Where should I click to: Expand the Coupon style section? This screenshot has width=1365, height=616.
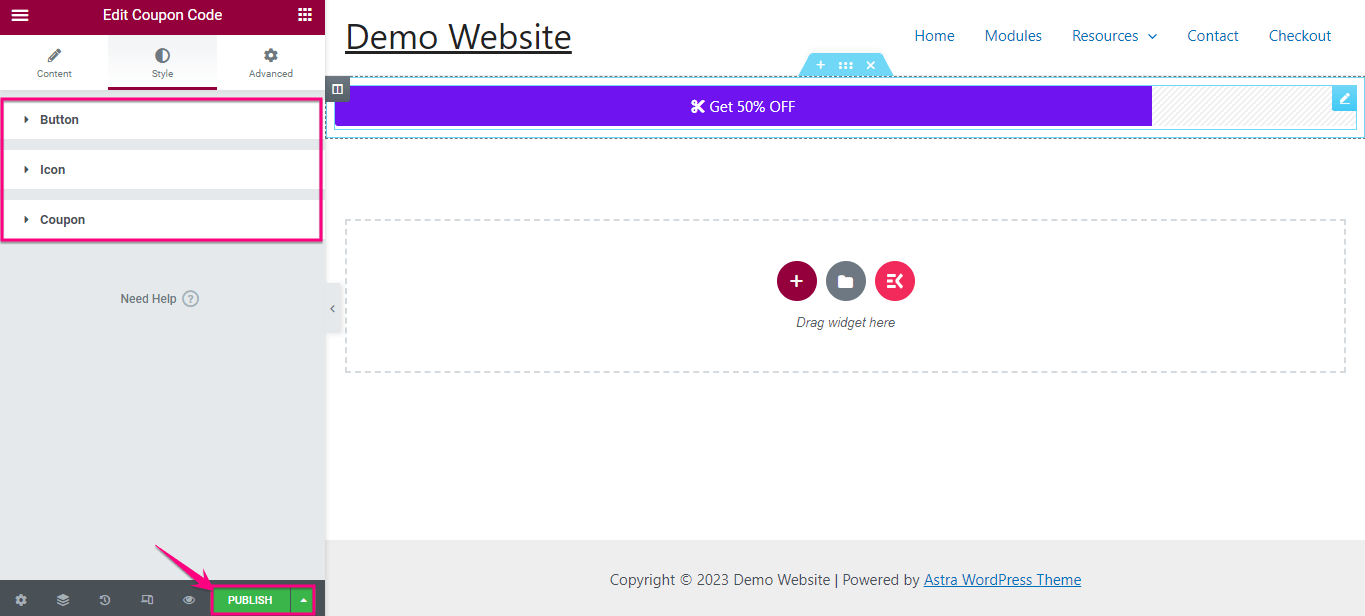62,219
